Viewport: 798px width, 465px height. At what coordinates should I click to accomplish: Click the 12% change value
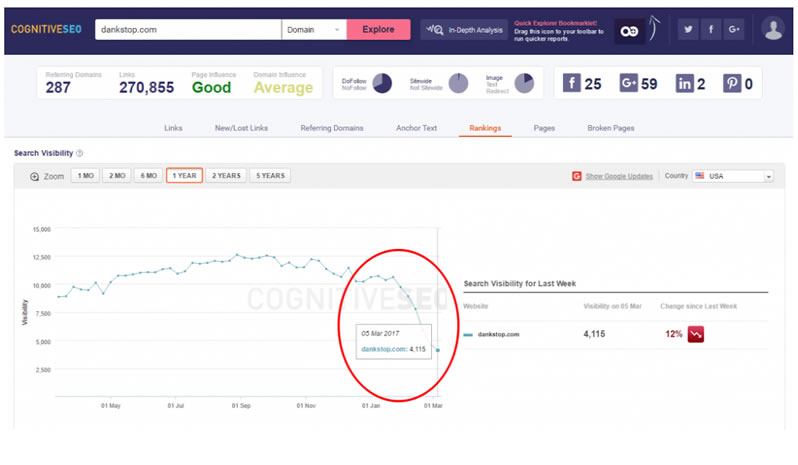(x=673, y=334)
